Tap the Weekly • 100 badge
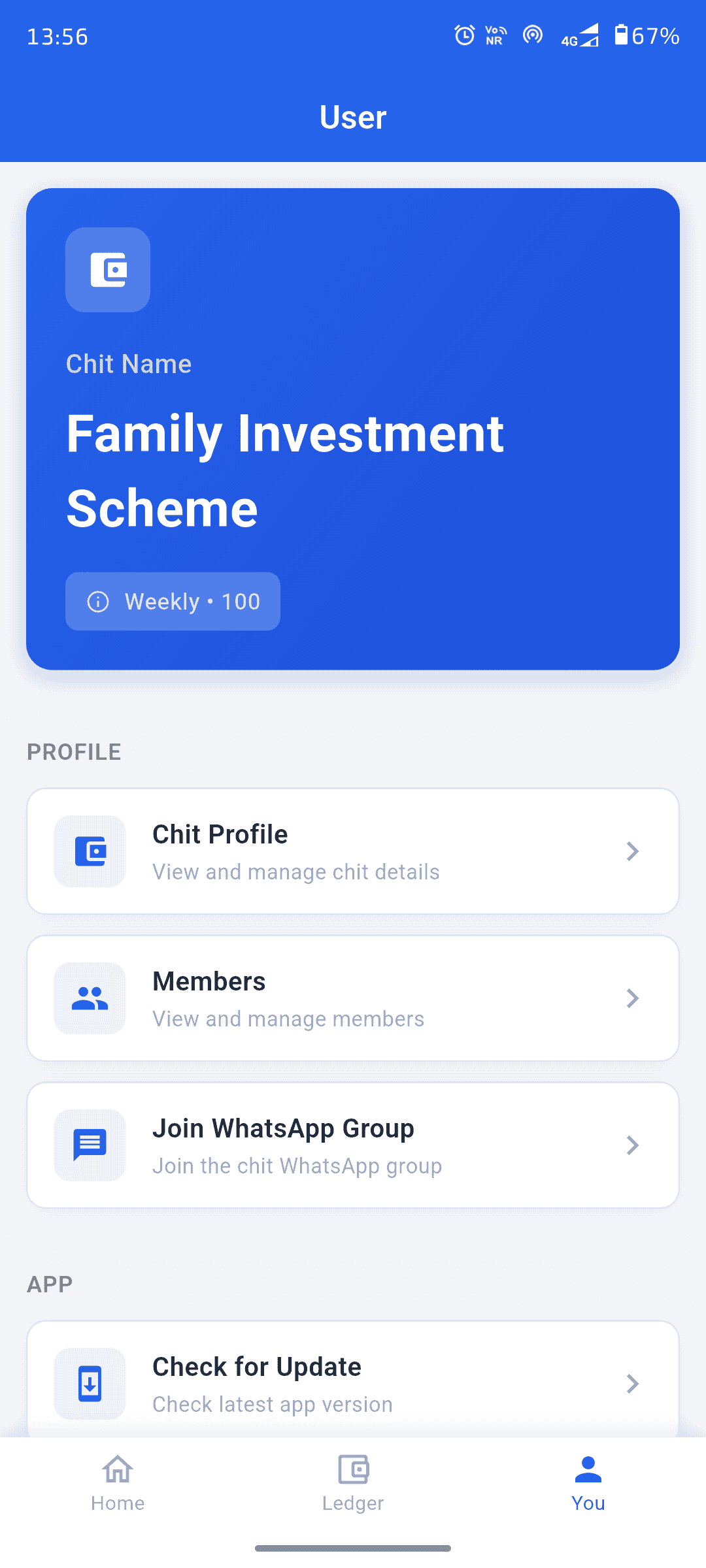This screenshot has width=706, height=1568. [173, 601]
